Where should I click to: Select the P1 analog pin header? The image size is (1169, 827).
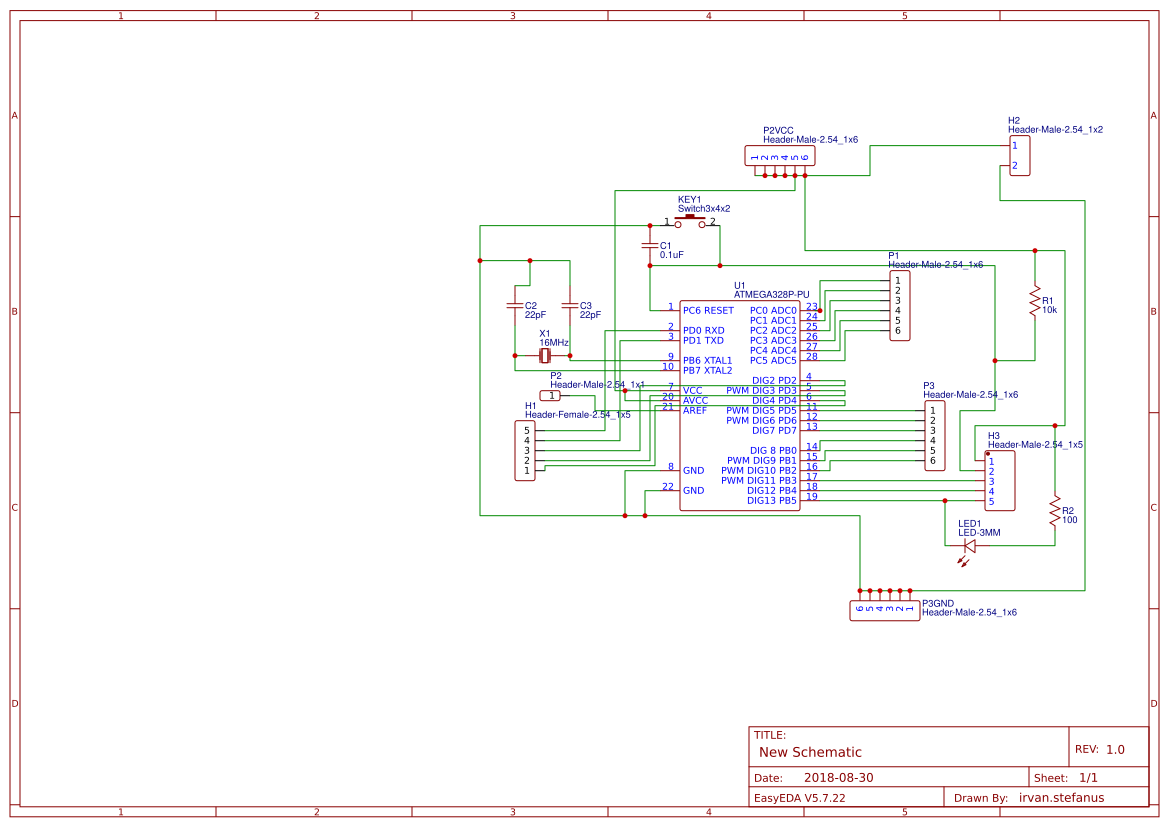tap(899, 305)
